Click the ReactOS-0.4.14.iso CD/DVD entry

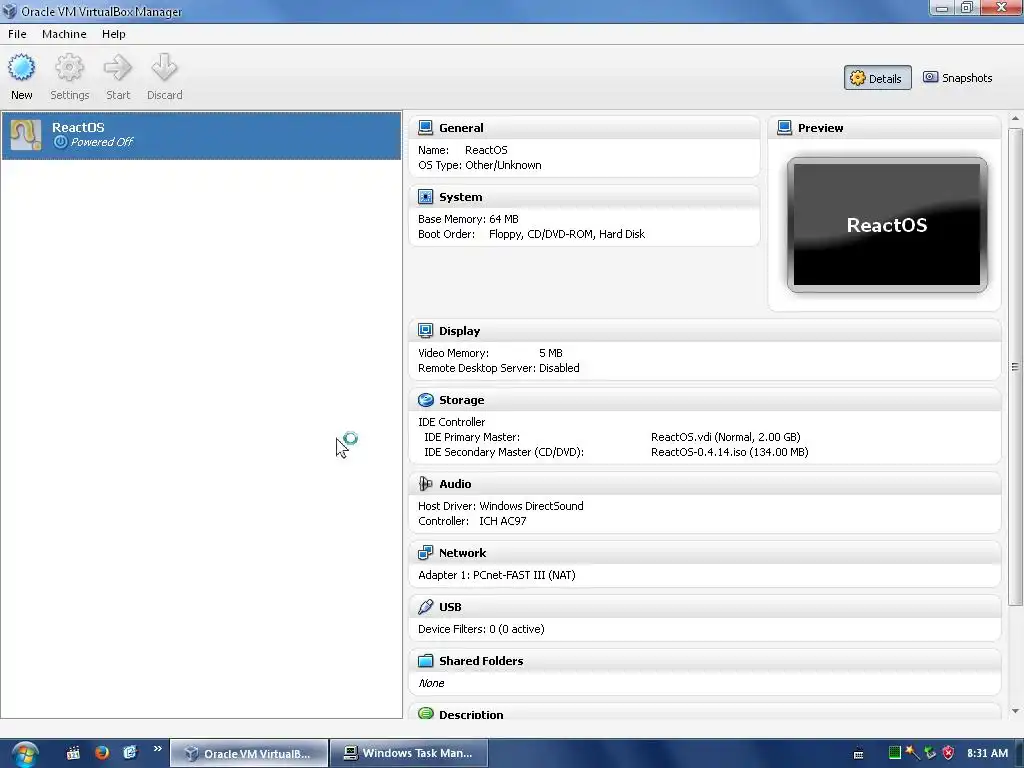[729, 452]
